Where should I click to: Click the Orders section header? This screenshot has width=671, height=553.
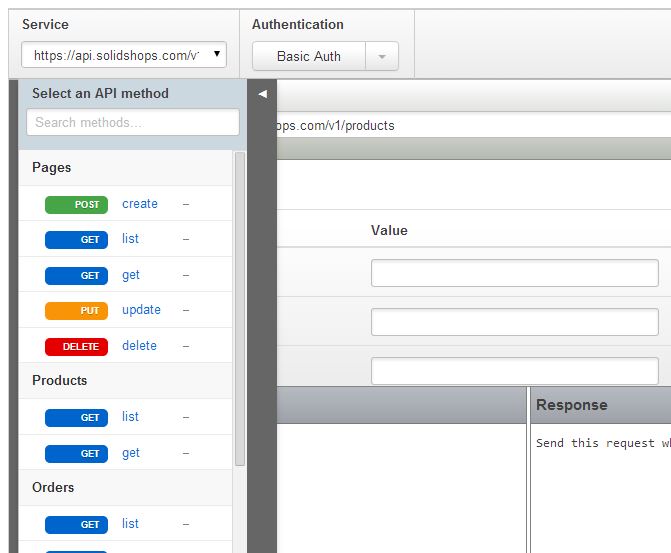pos(126,488)
